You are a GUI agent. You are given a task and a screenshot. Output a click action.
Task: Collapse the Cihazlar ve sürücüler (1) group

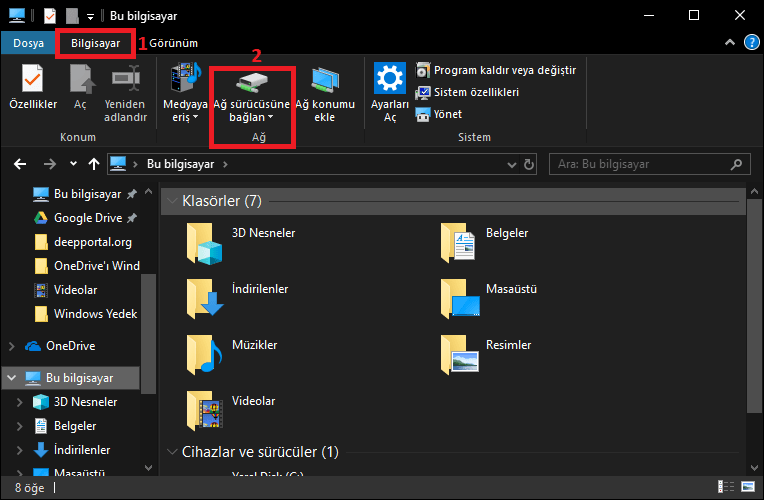coord(172,452)
